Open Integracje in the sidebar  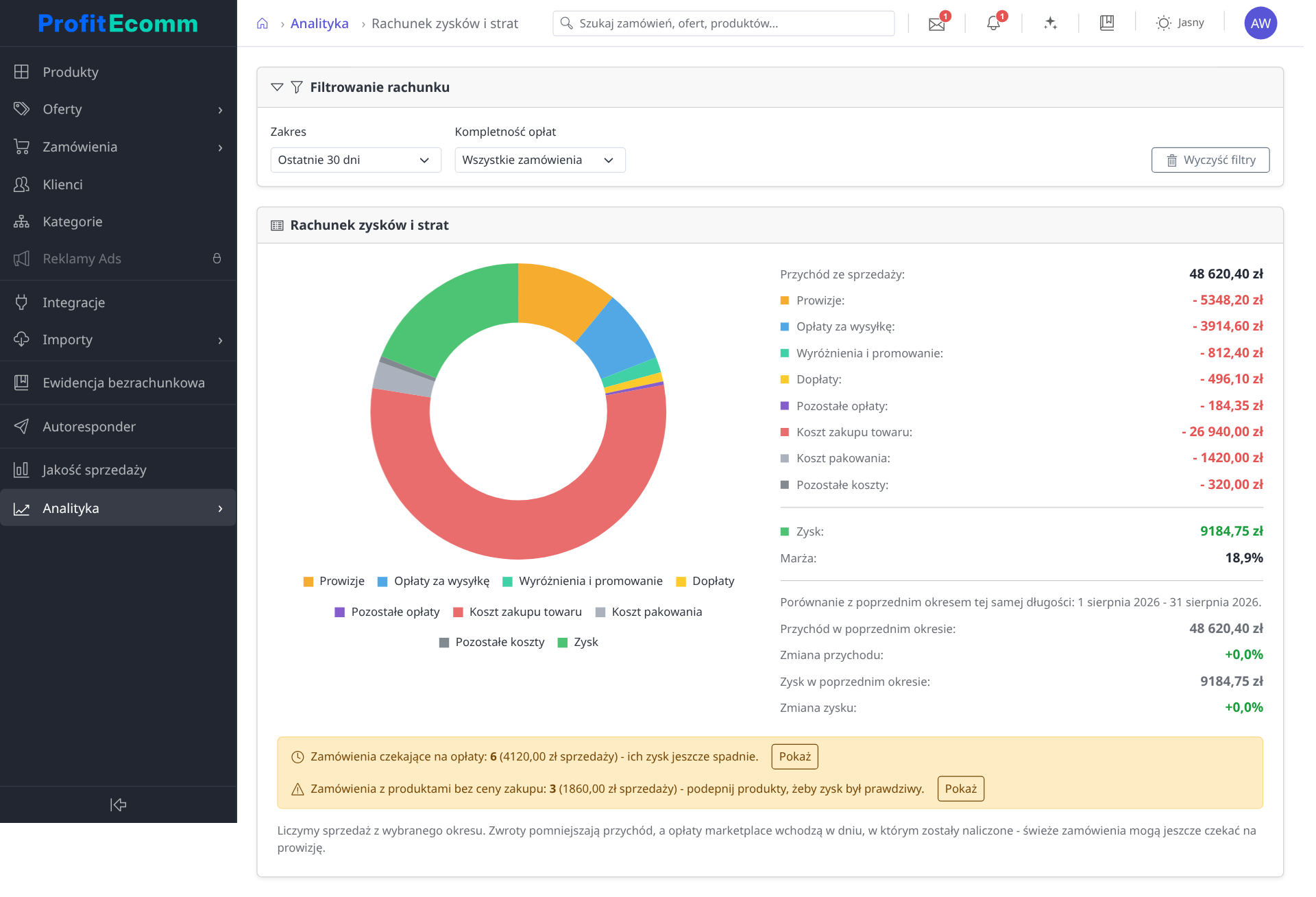point(118,302)
